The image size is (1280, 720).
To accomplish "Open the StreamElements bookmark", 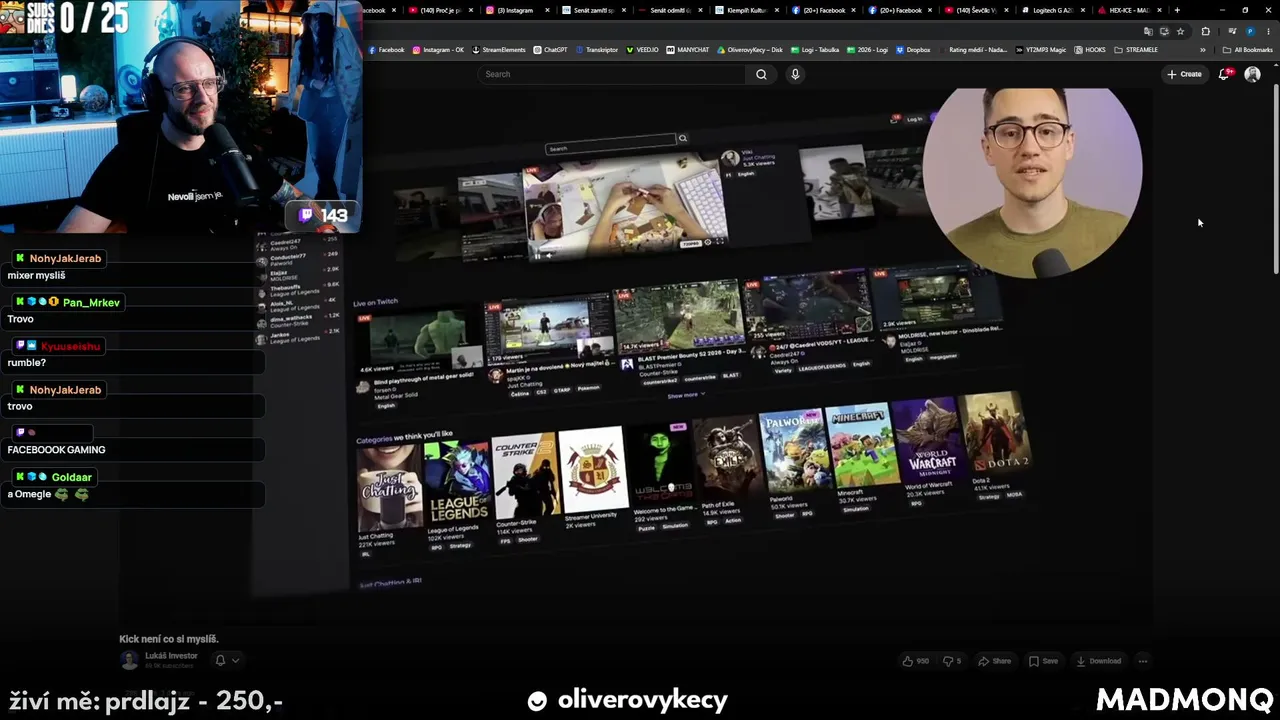I will pyautogui.click(x=499, y=50).
